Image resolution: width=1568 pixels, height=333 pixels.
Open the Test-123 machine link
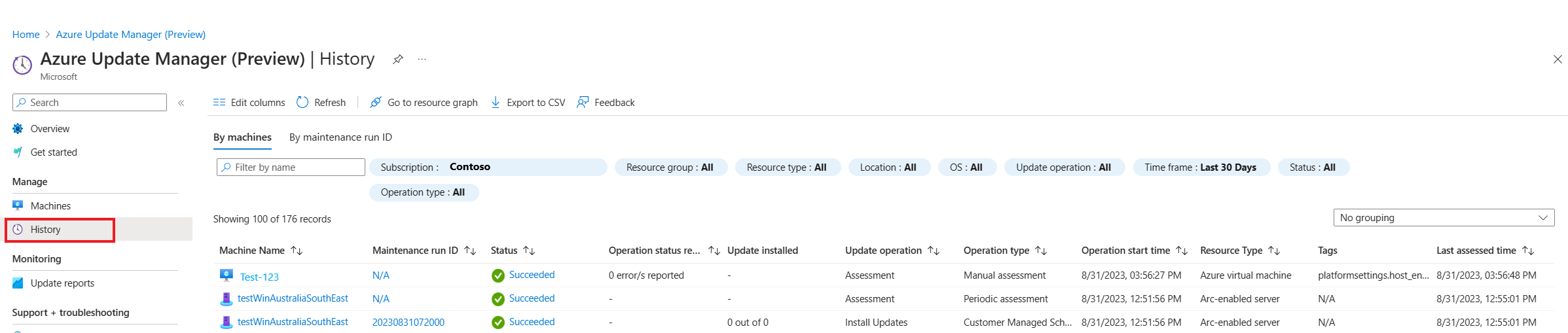coord(259,277)
